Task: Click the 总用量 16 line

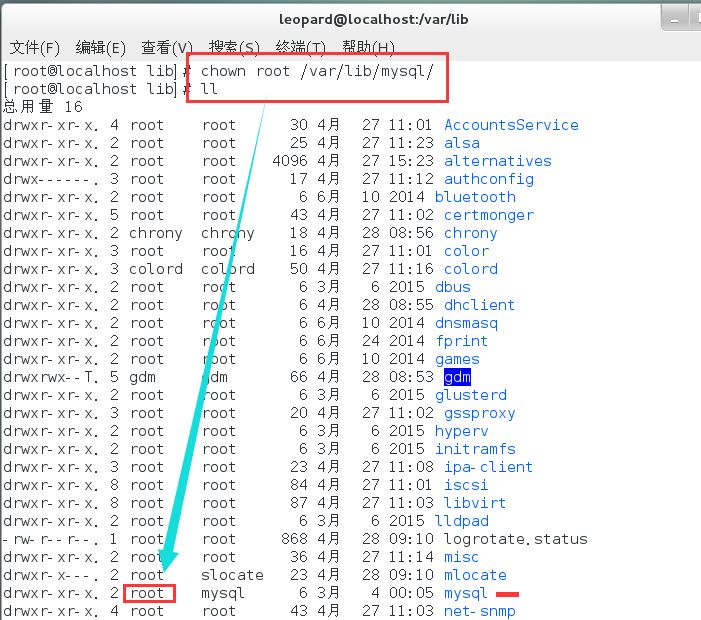Action: tap(43, 107)
